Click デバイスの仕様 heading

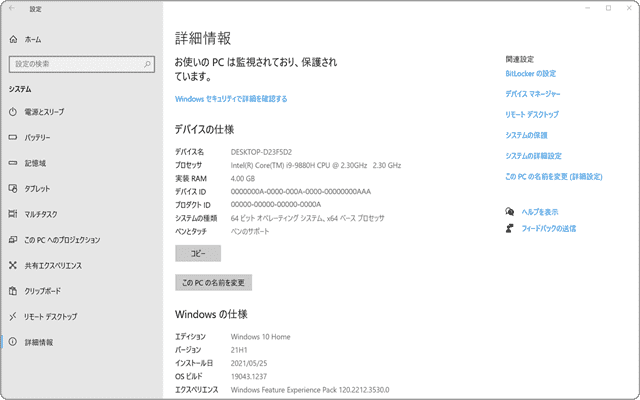(x=204, y=130)
